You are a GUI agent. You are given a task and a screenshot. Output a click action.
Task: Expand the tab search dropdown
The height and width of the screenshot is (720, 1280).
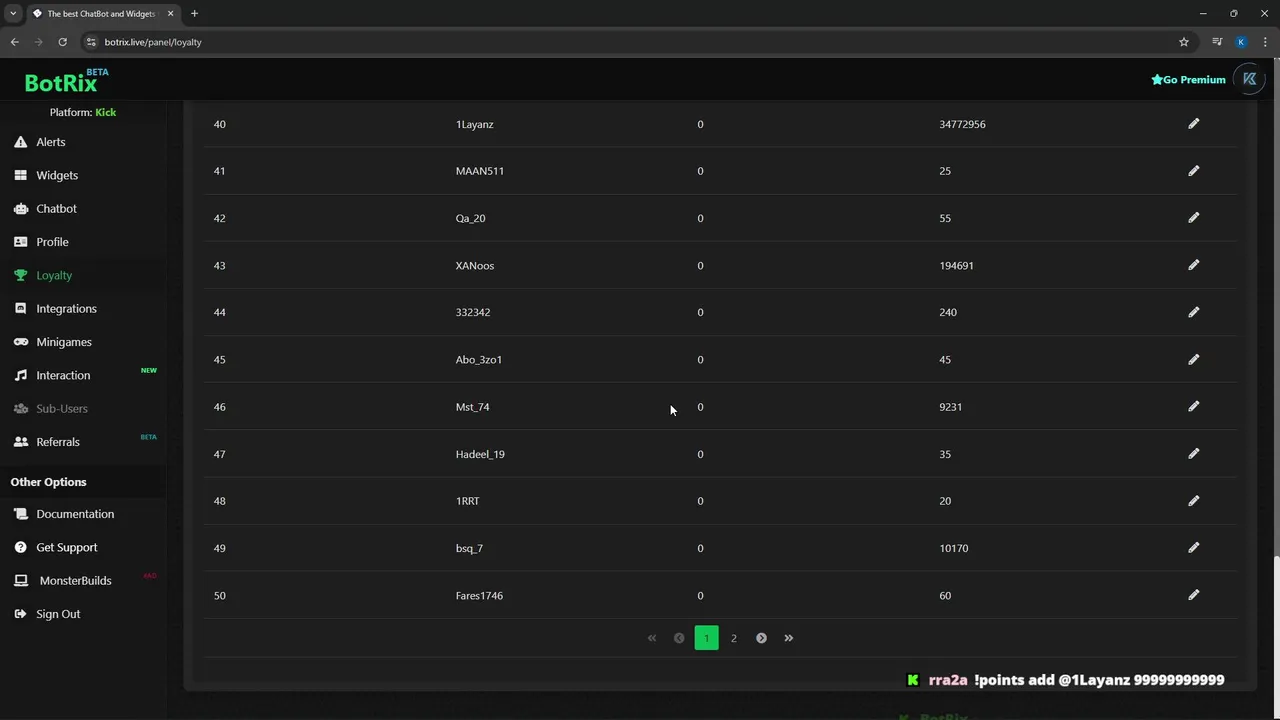click(x=13, y=14)
